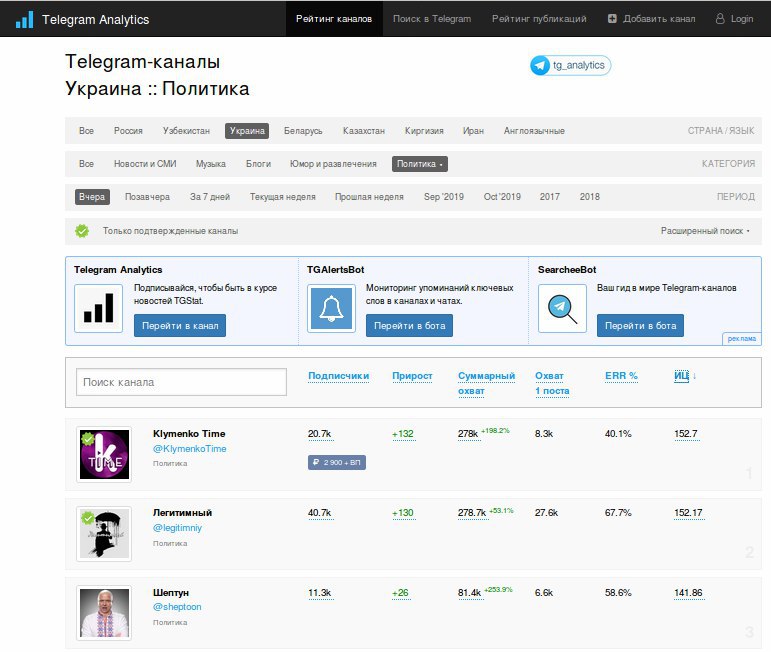Viewport: 771px width, 652px height.
Task: Select country filter Все
Action: point(86,131)
